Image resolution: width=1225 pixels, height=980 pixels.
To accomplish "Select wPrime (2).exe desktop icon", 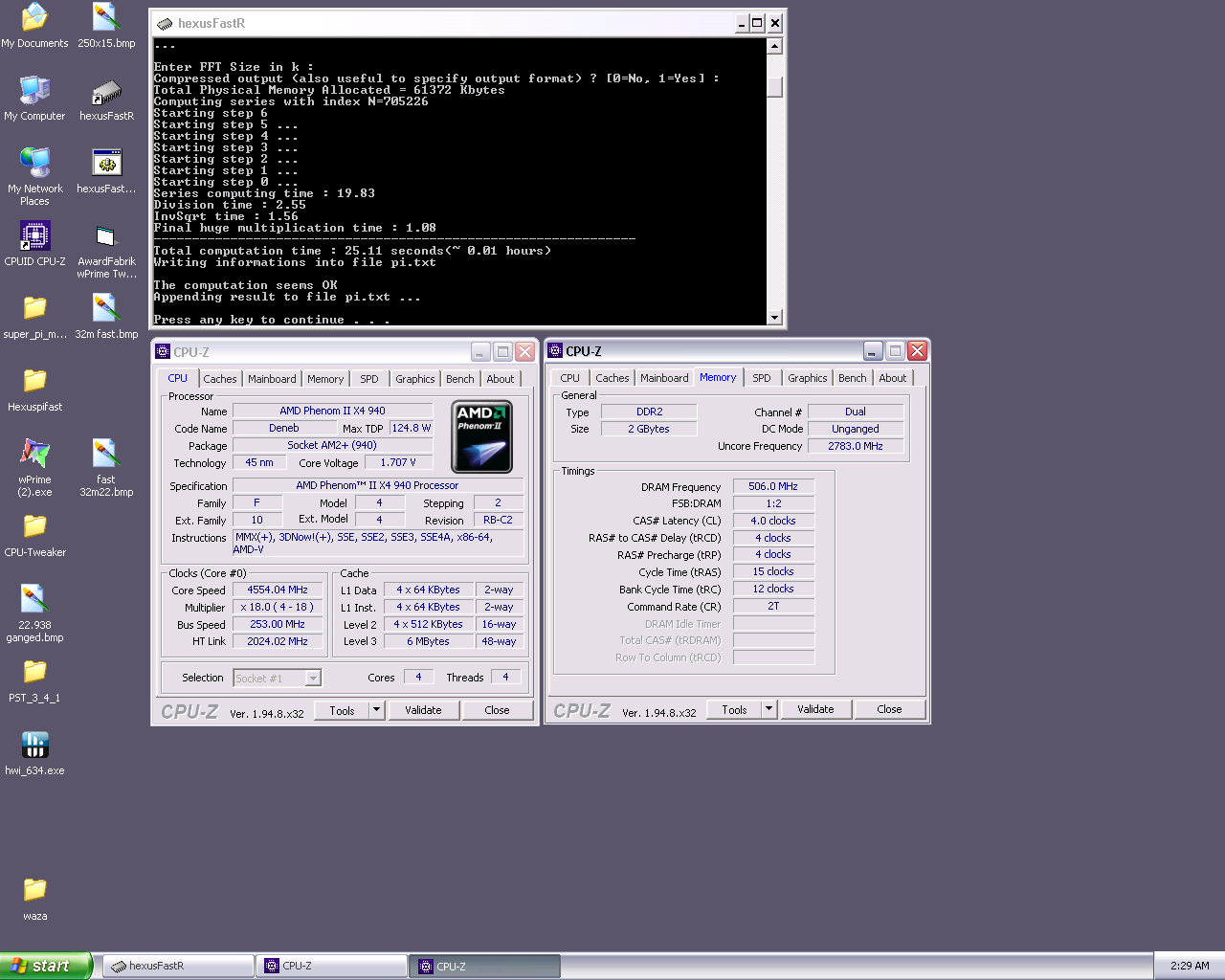I will [x=34, y=468].
